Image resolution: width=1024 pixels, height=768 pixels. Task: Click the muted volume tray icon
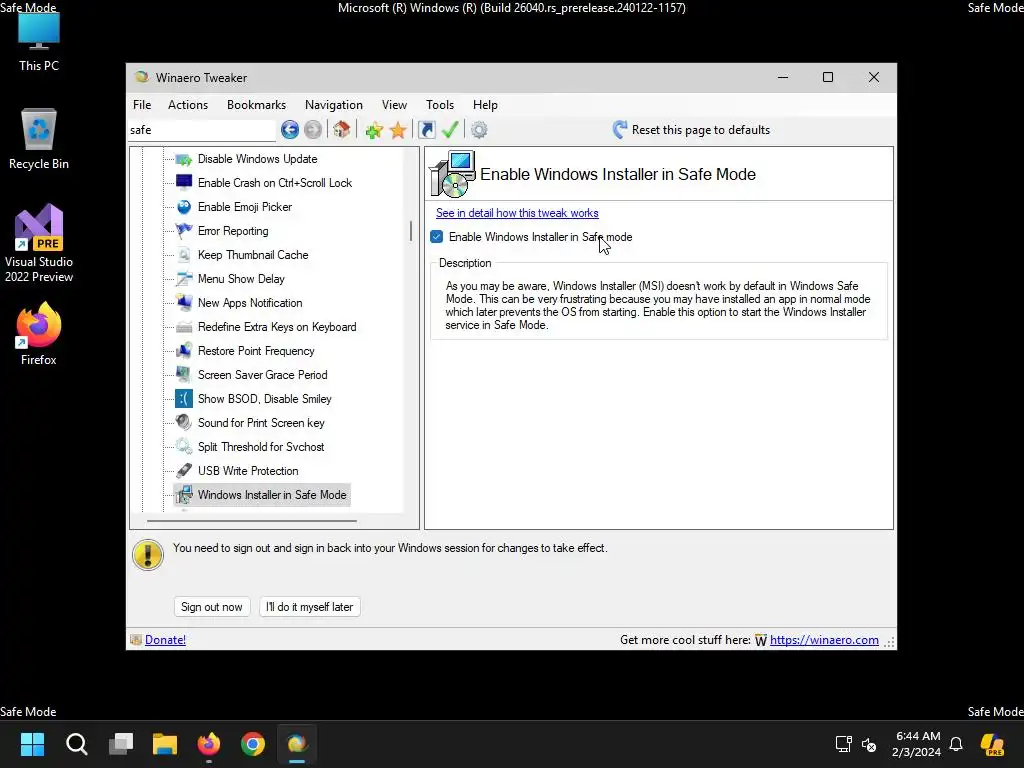869,744
